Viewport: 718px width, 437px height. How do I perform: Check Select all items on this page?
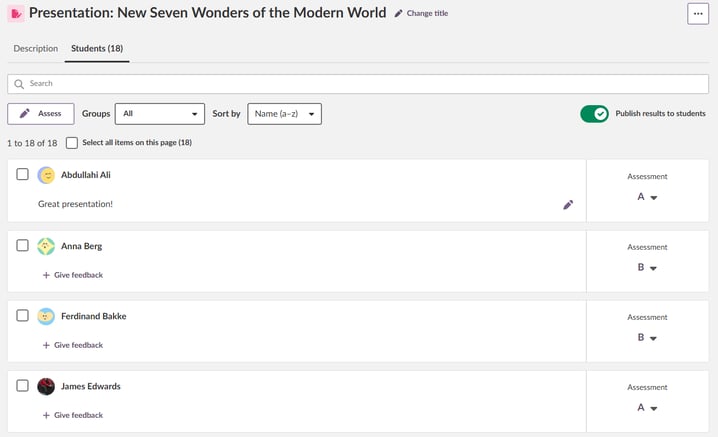coord(71,143)
